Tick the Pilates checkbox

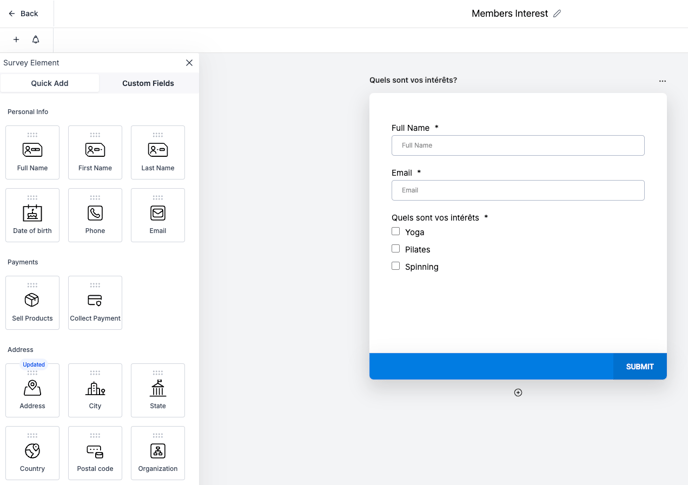pos(396,249)
